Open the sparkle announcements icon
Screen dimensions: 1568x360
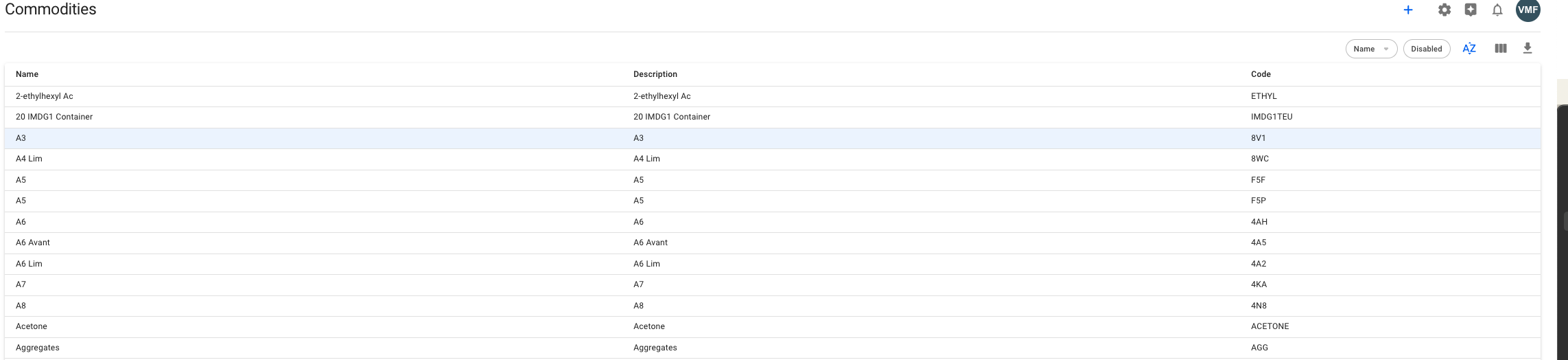tap(1471, 10)
